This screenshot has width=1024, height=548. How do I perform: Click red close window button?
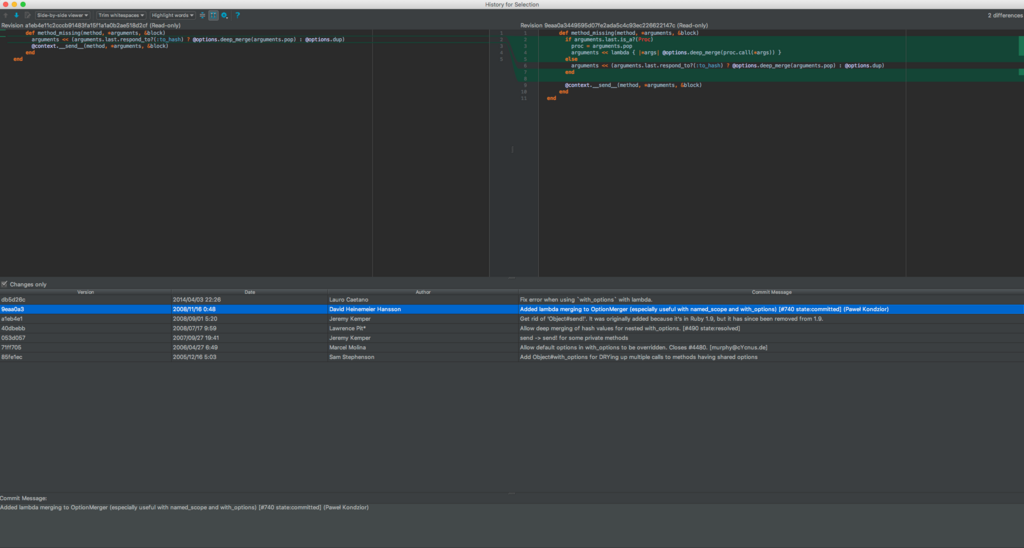coord(5,4)
